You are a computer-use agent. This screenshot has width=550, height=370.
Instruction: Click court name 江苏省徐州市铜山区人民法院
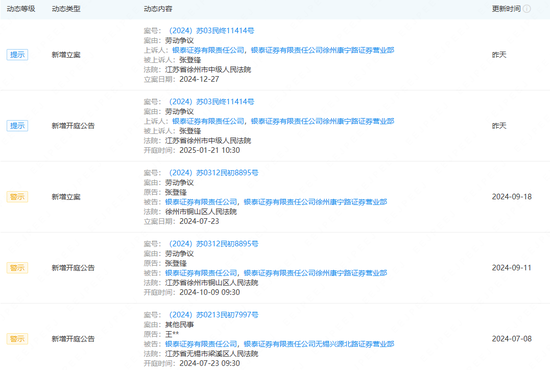click(212, 283)
